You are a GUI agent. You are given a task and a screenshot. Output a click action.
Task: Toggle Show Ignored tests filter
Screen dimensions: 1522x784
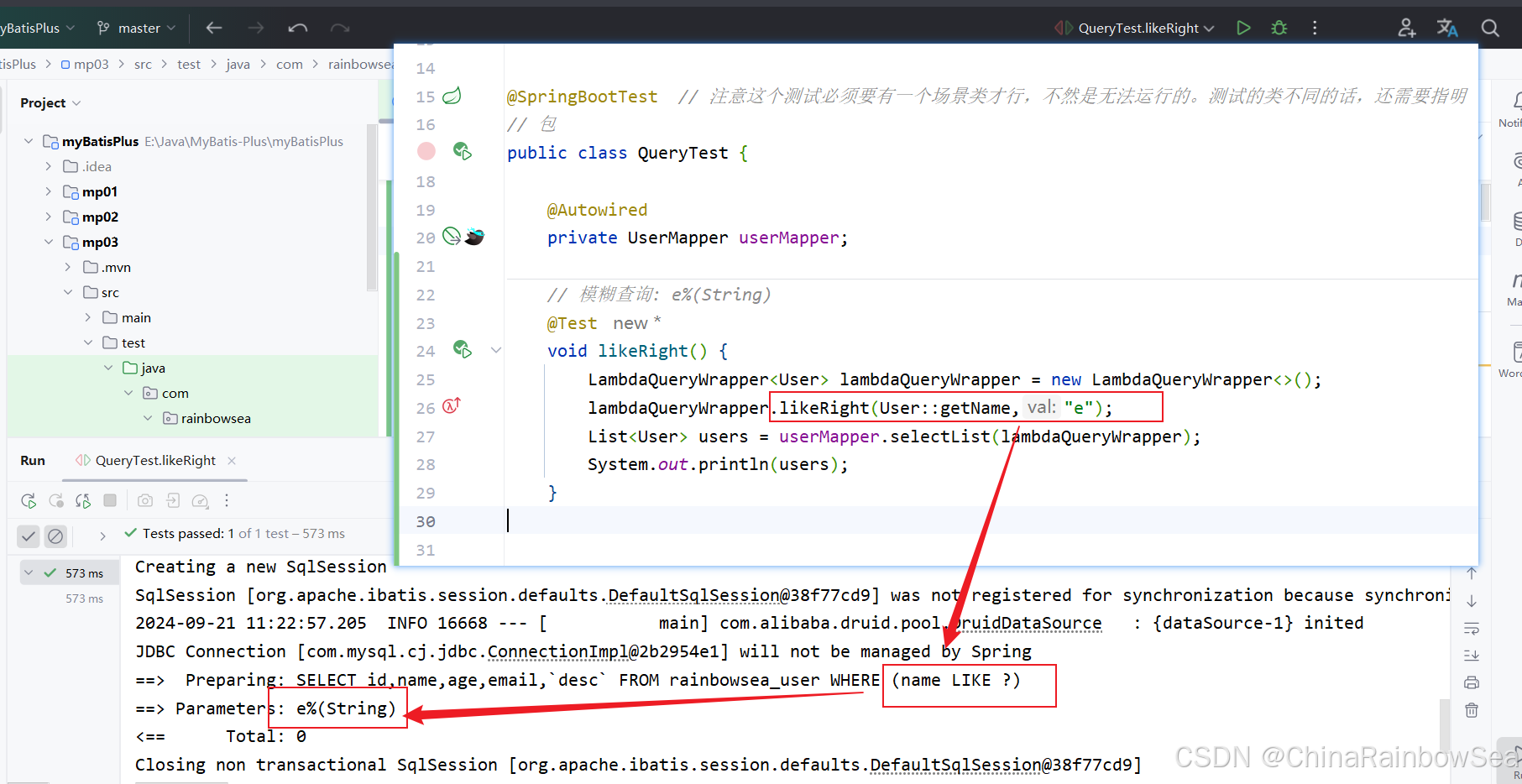[x=55, y=536]
